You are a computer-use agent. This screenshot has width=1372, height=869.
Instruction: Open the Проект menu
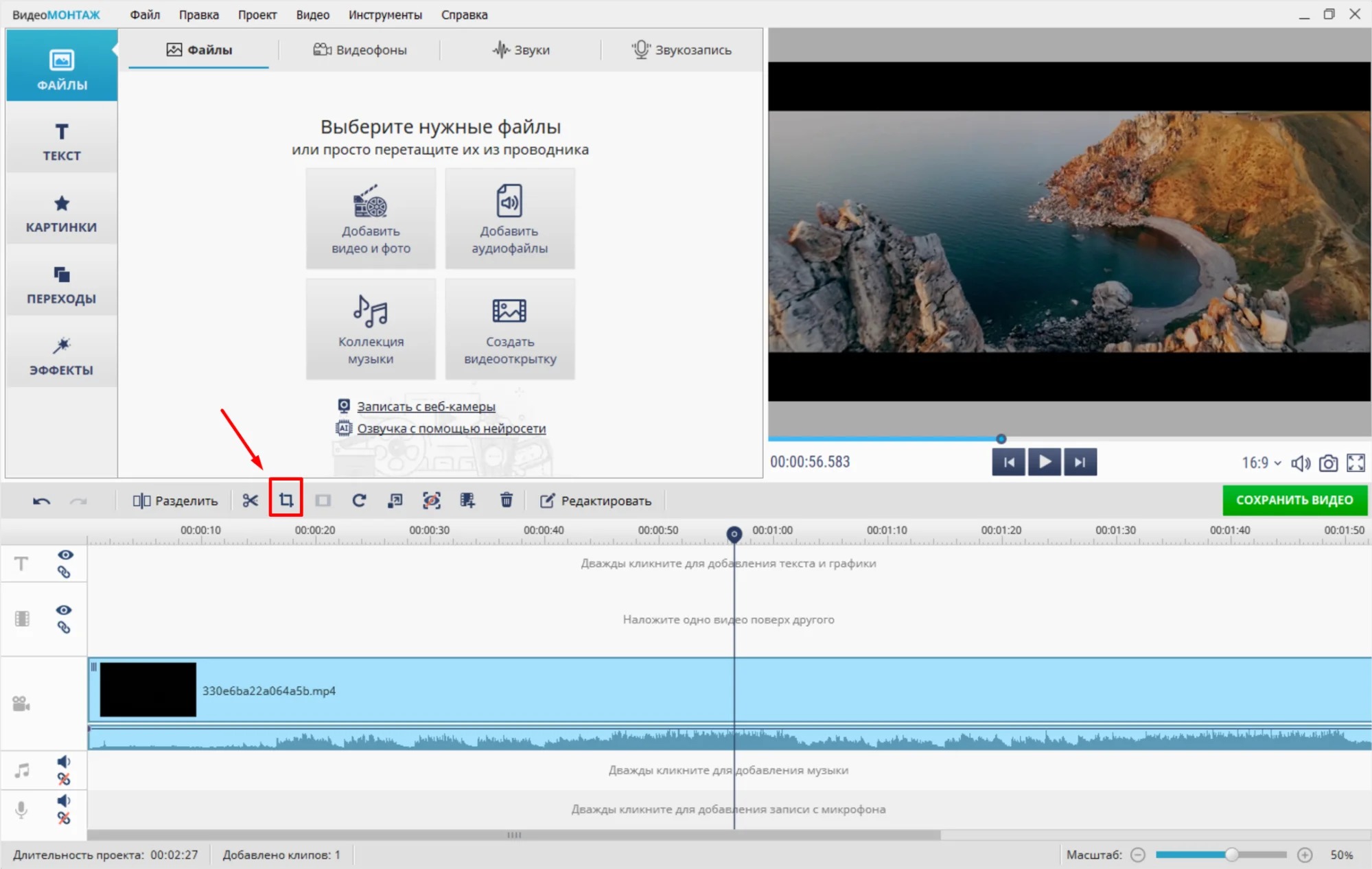(257, 14)
